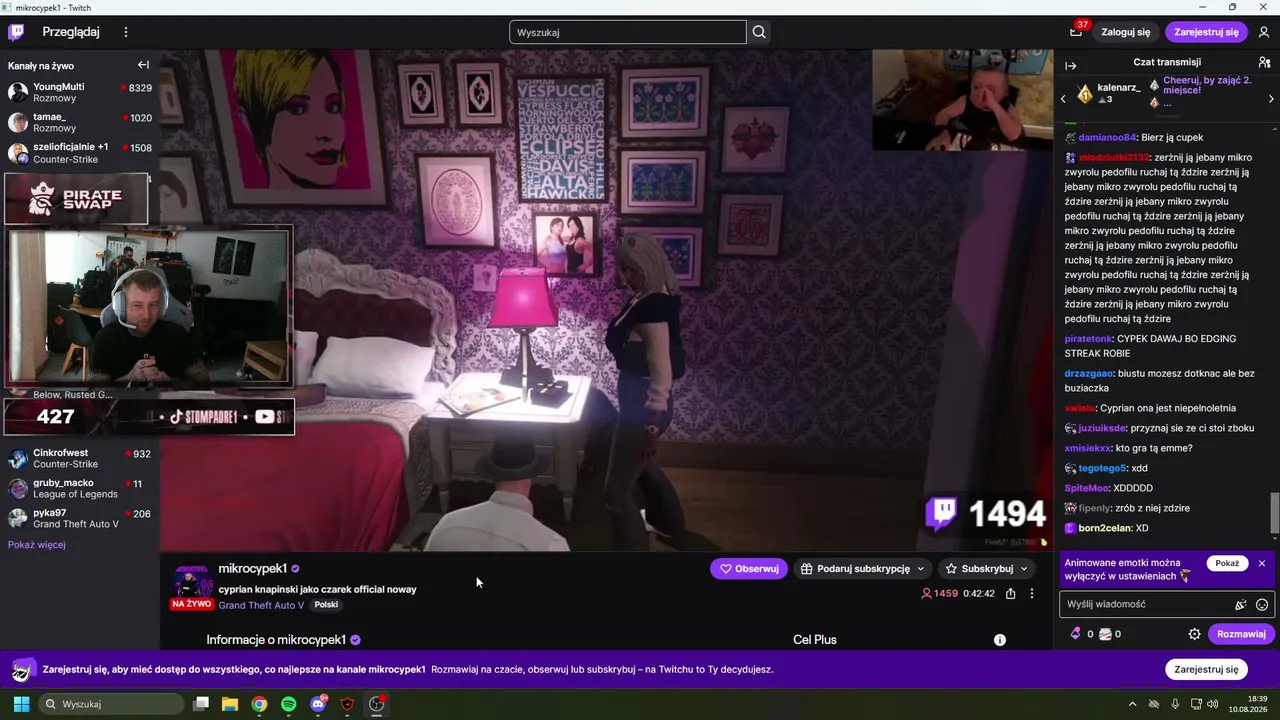The image size is (1280, 720).
Task: Click Pokaż in the emotes notice
Action: tap(1227, 563)
